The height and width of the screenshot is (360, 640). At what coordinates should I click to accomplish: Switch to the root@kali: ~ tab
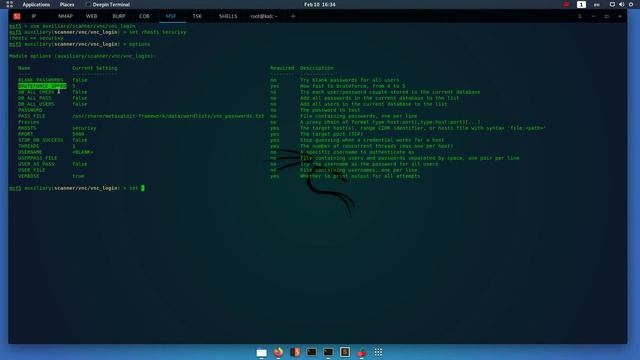[x=264, y=16]
